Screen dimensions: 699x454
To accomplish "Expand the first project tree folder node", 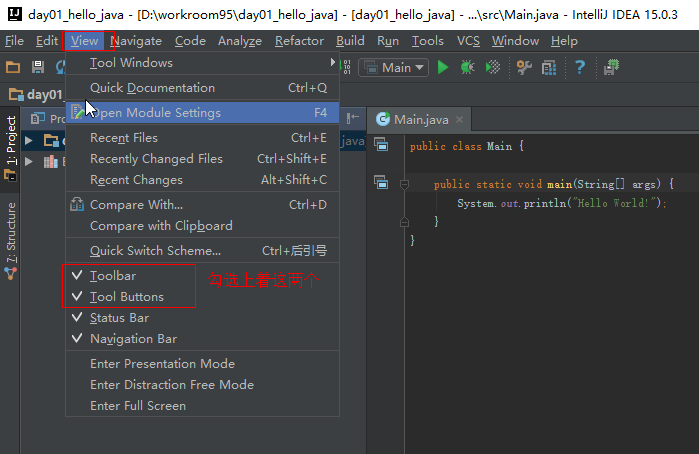I will 29,140.
